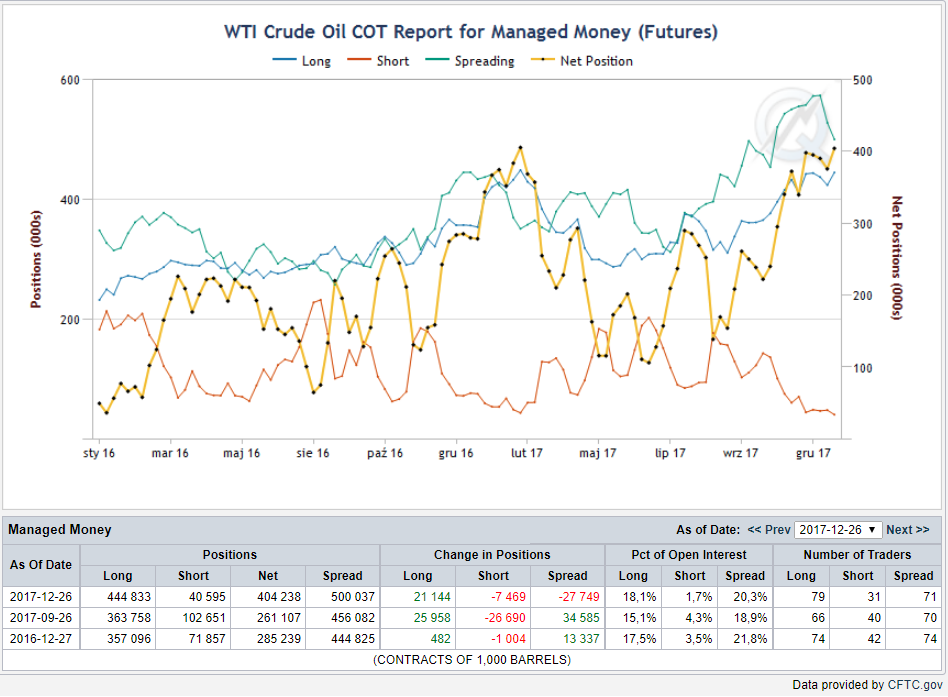Click Long change value 25 958
Screen dimensions: 948x697
pyautogui.click(x=432, y=618)
